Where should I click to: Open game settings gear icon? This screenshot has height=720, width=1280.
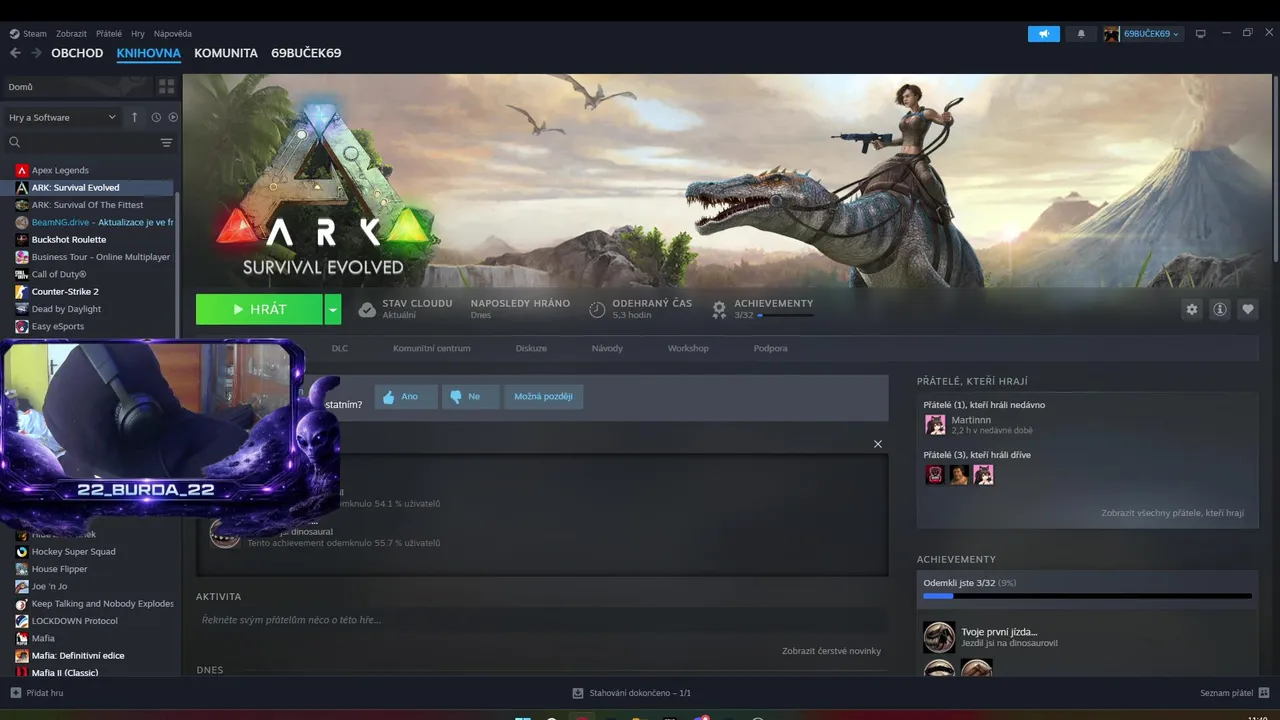[x=1192, y=309]
